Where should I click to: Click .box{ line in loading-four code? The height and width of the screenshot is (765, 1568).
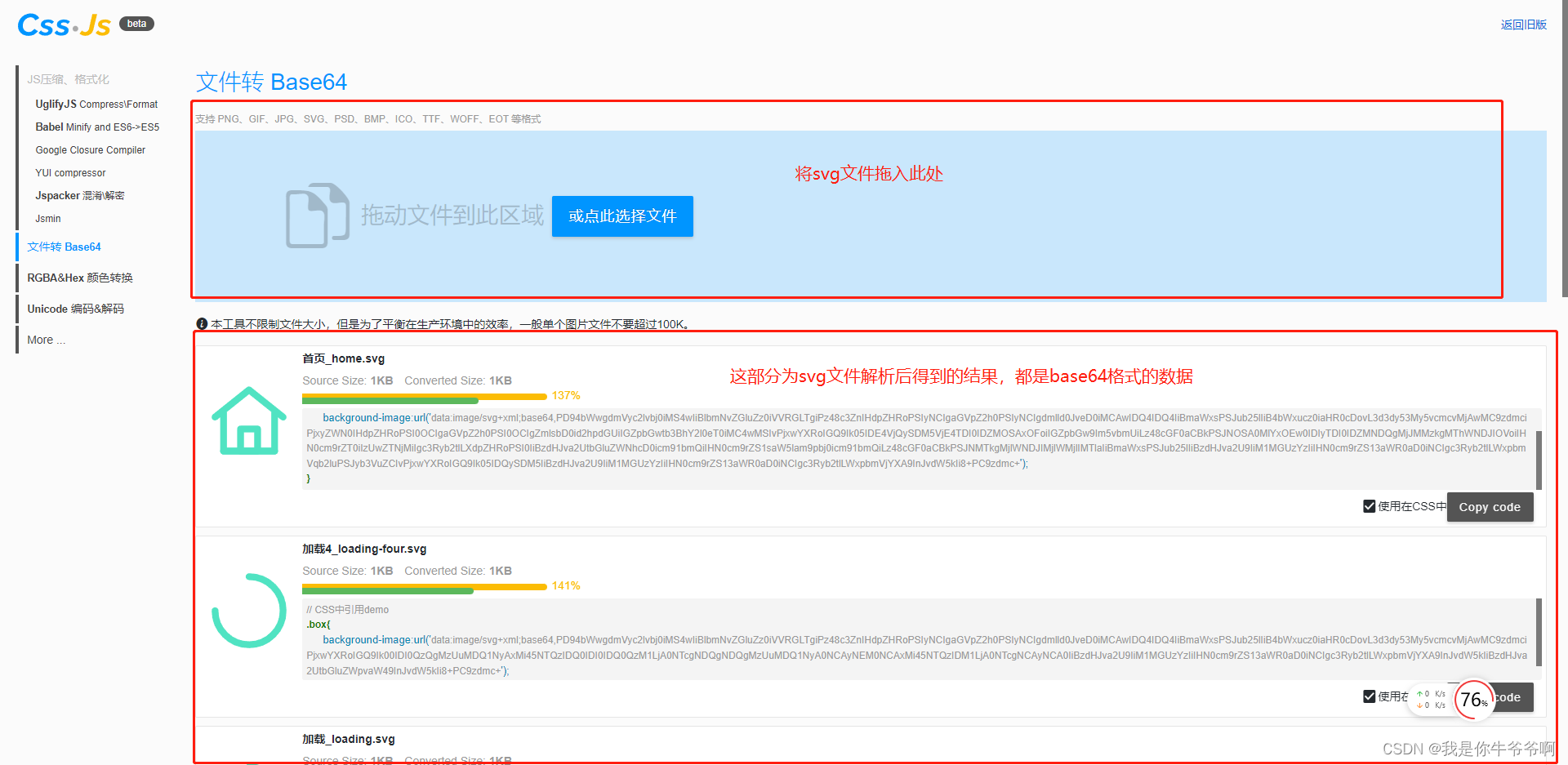point(318,625)
